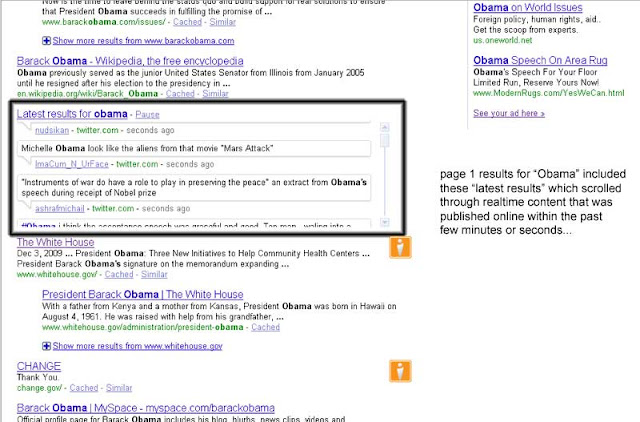Viewport: 640px width, 422px height.
Task: Open The White House result title
Action: pos(56,242)
